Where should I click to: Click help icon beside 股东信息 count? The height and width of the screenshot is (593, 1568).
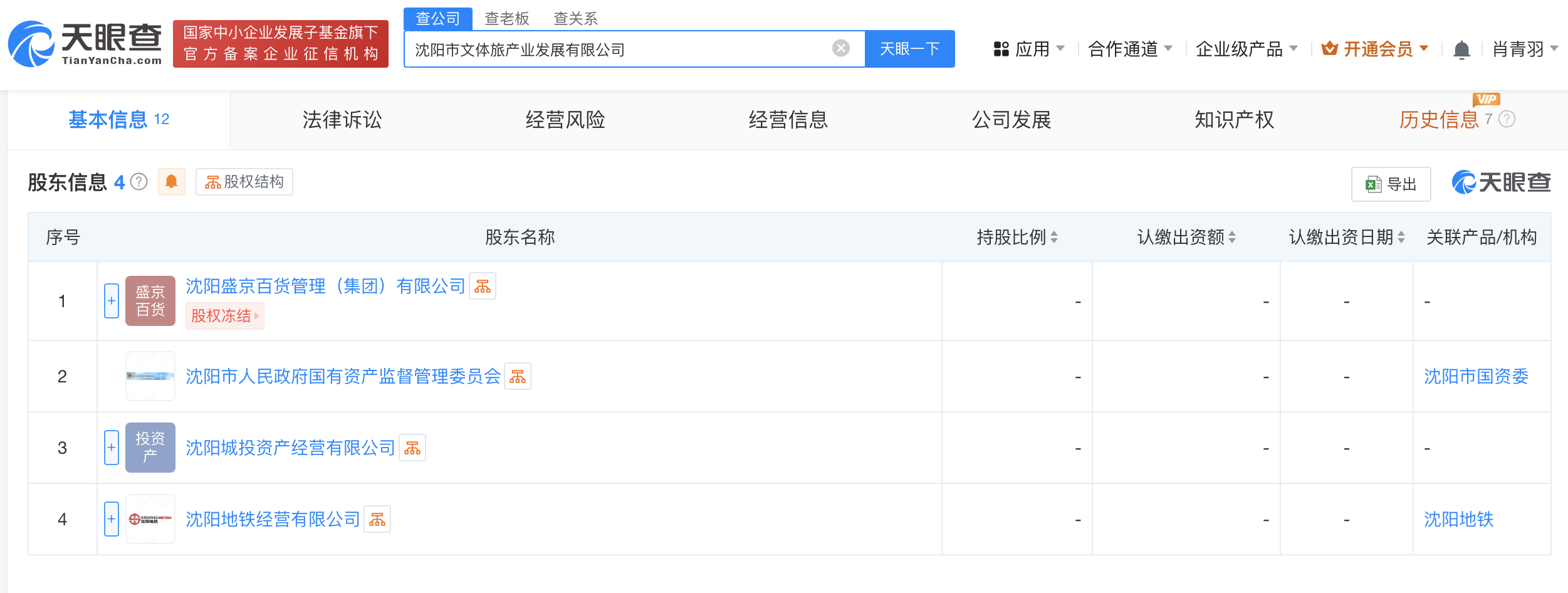pos(139,182)
